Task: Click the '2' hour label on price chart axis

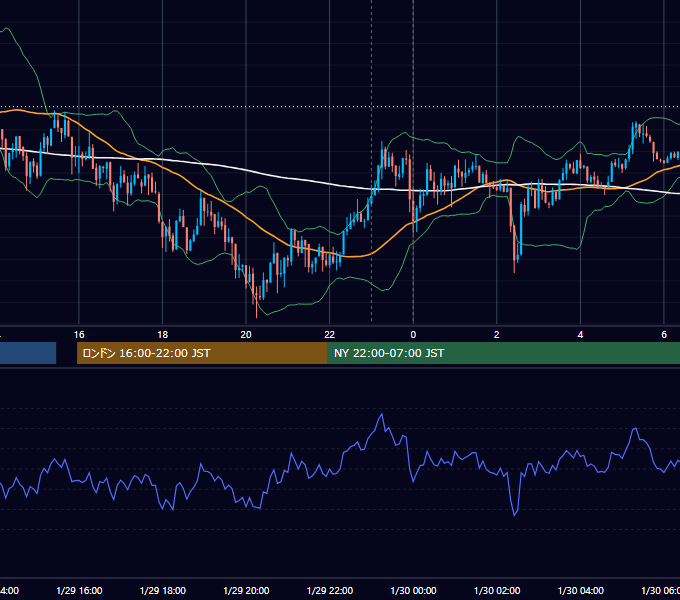Action: [497, 335]
